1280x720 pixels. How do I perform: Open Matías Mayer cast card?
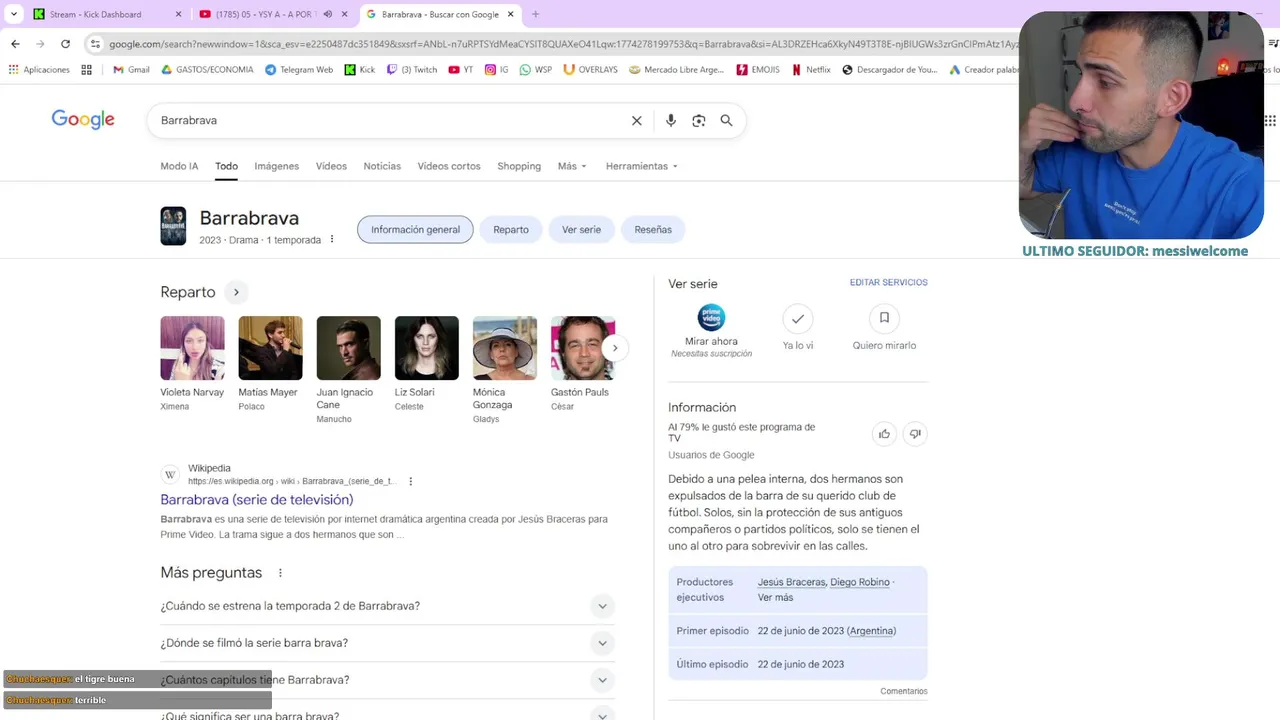(270, 364)
